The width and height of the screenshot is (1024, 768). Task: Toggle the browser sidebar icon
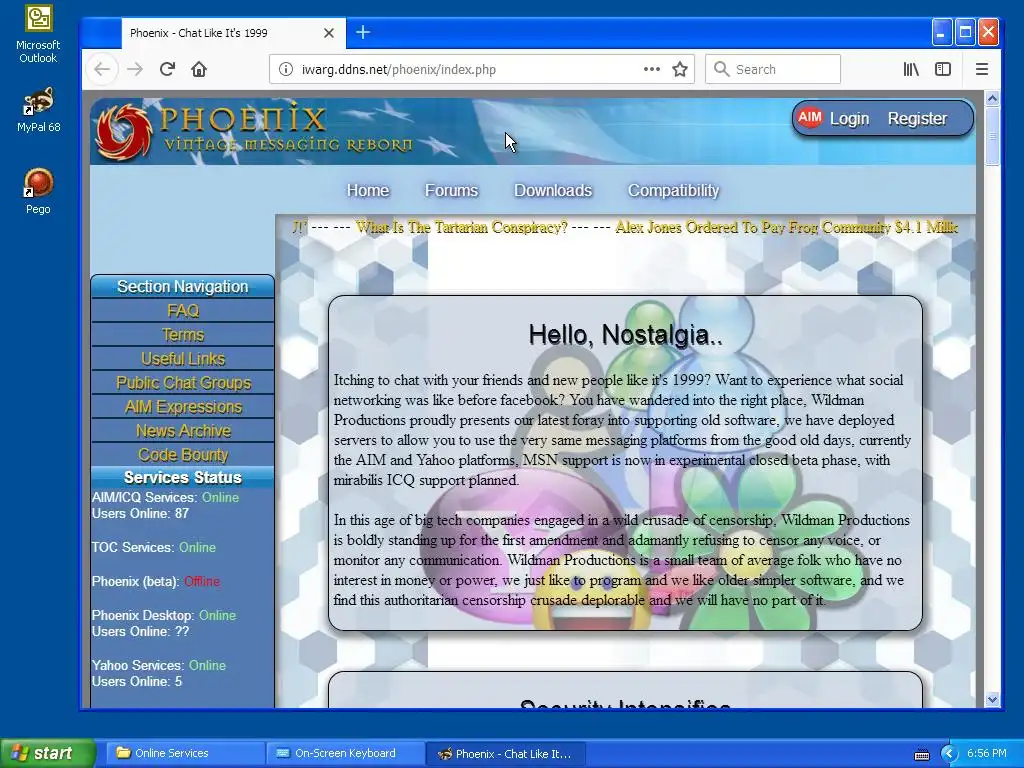tap(943, 69)
